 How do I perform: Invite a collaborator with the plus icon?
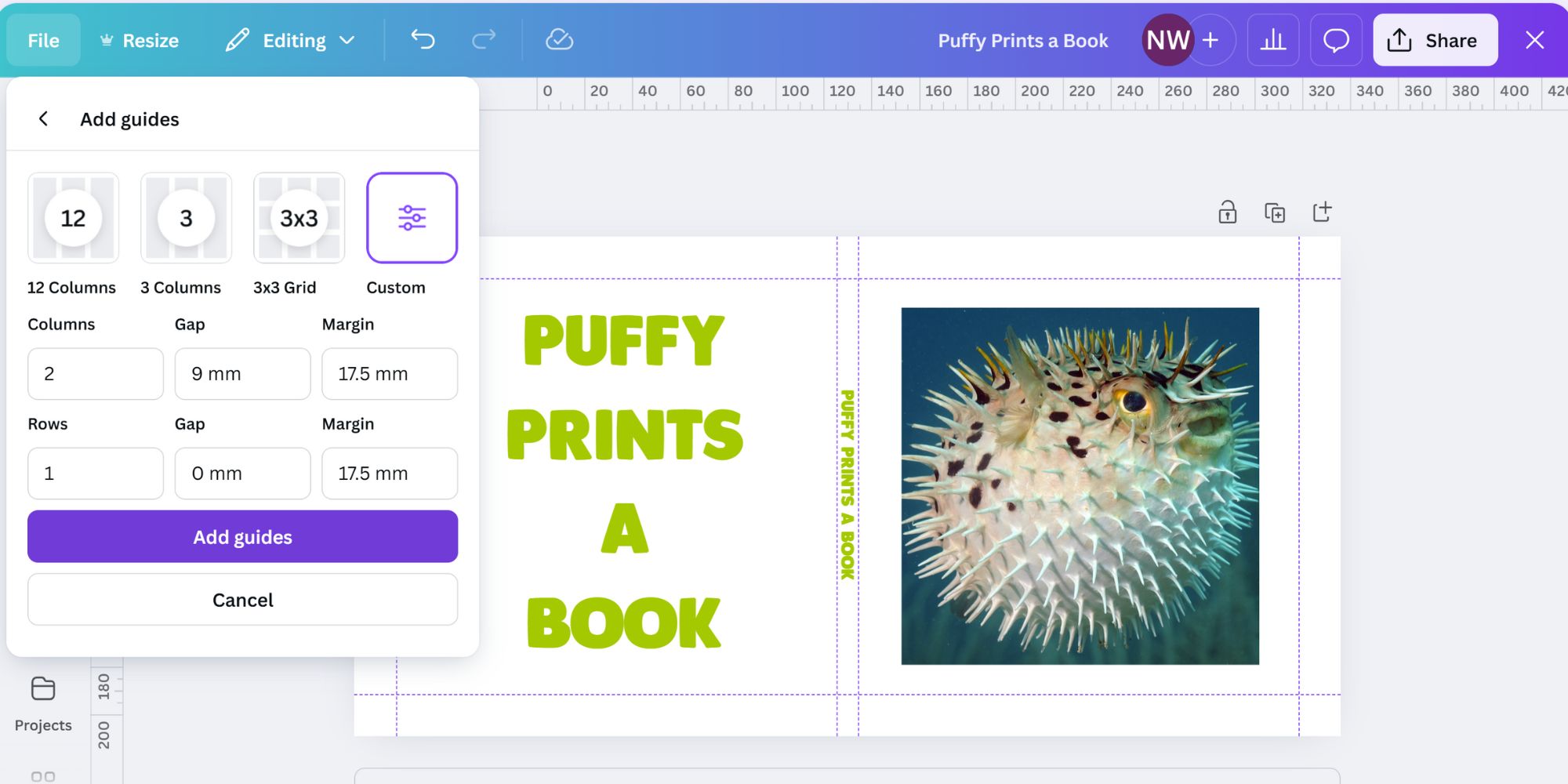point(1210,40)
